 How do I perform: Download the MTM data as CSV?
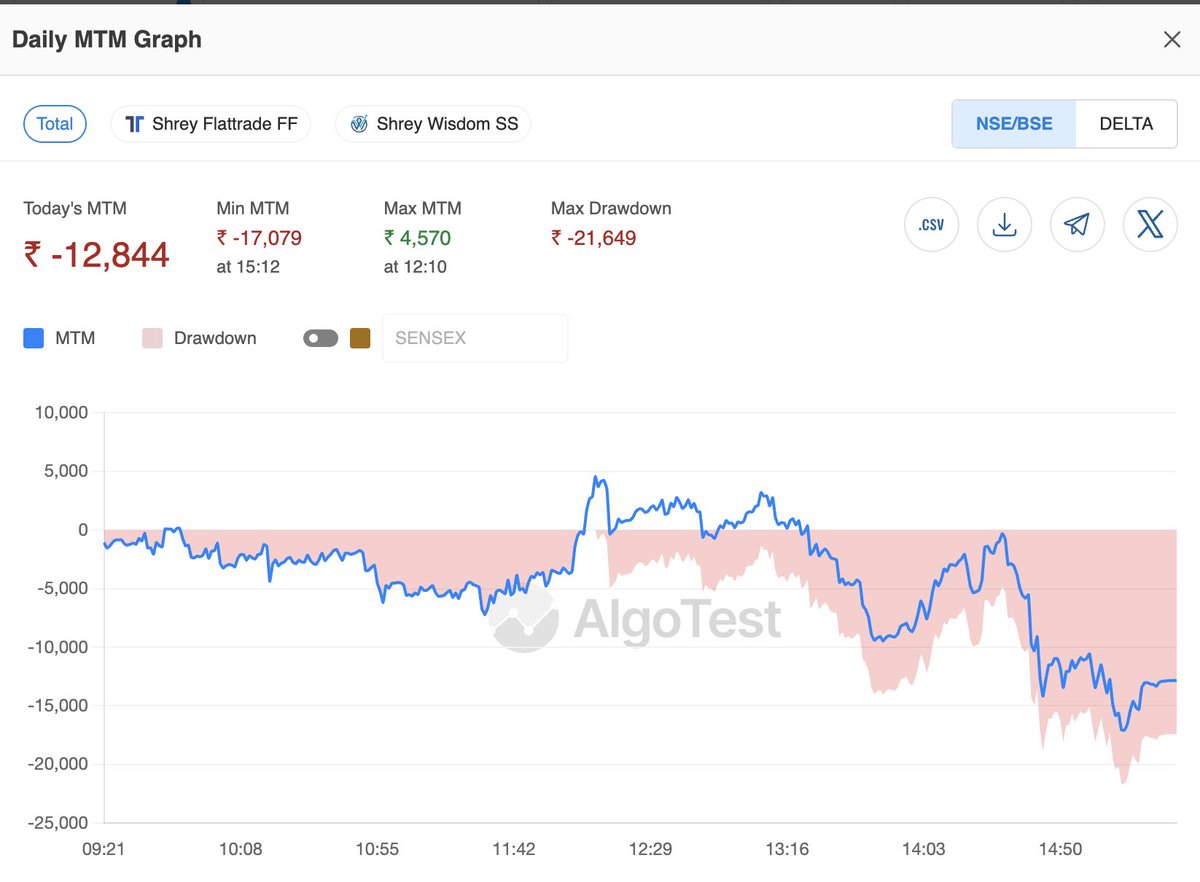(931, 225)
